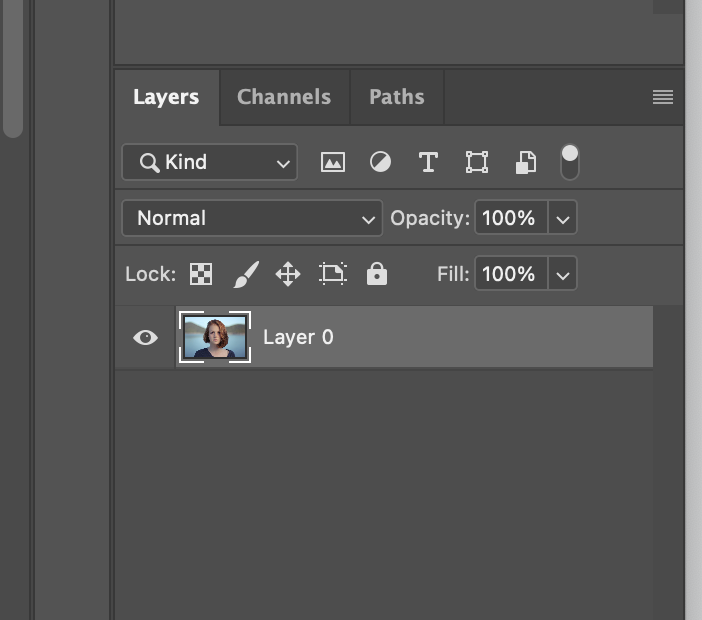Lock position move-arrows icon
This screenshot has width=702, height=620.
(x=288, y=274)
